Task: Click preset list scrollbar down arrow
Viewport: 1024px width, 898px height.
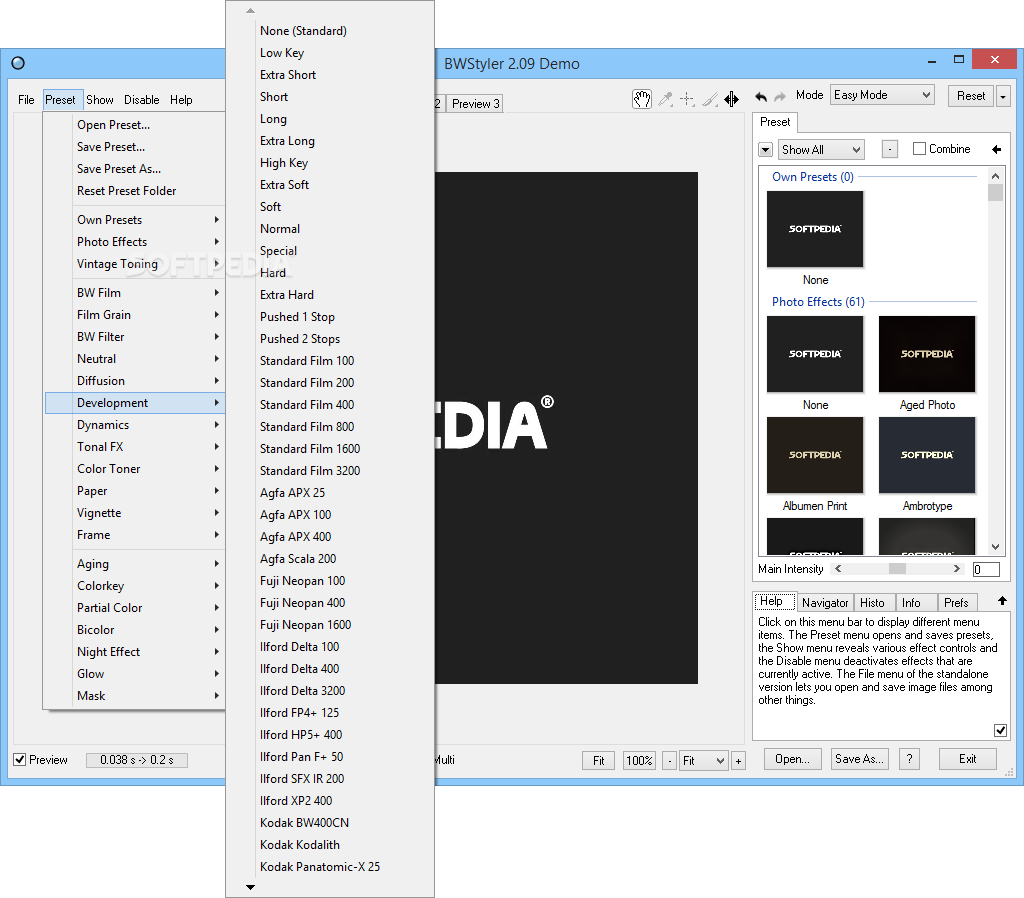Action: pyautogui.click(x=995, y=547)
